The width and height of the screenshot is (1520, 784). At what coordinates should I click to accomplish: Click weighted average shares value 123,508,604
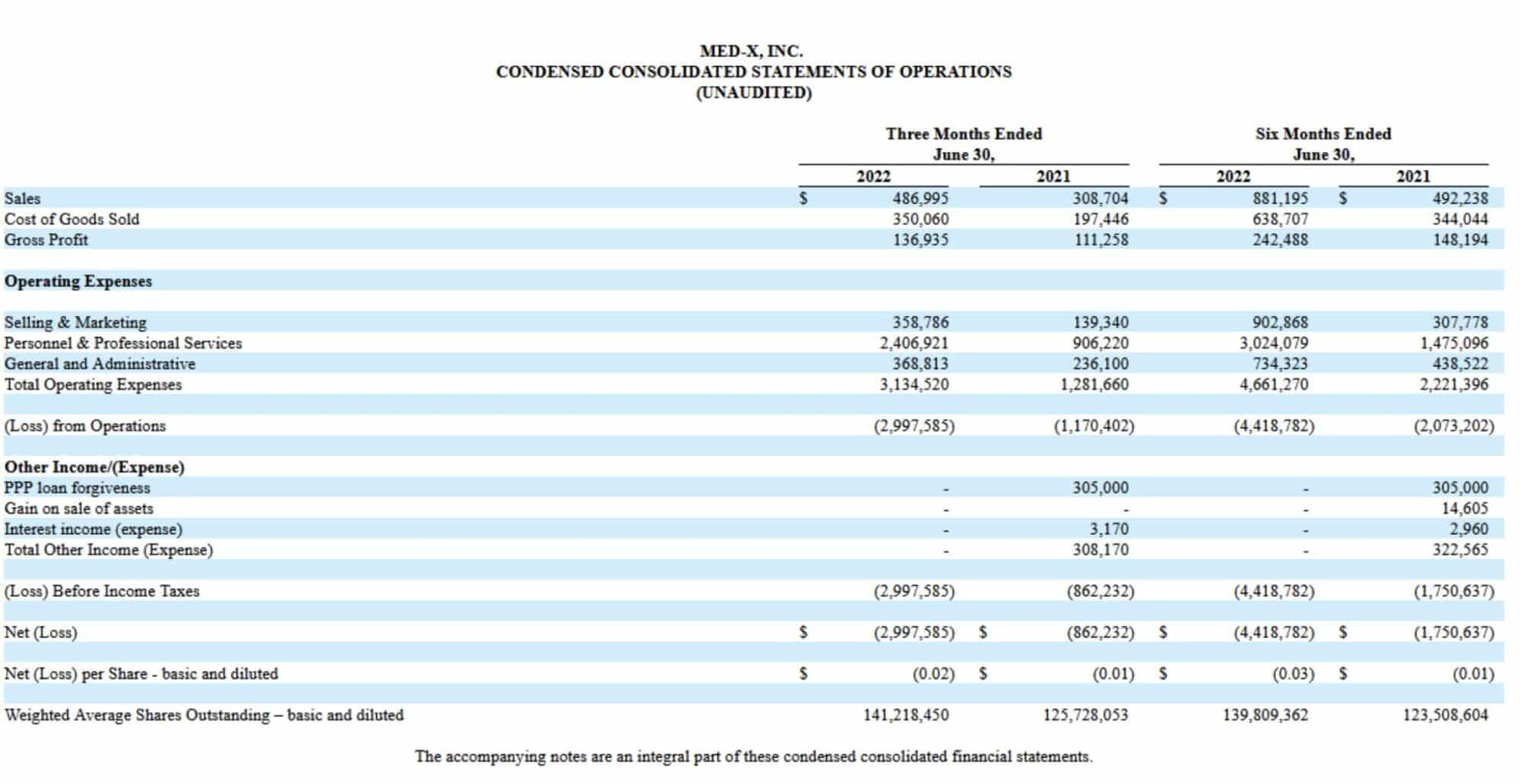[x=1446, y=715]
